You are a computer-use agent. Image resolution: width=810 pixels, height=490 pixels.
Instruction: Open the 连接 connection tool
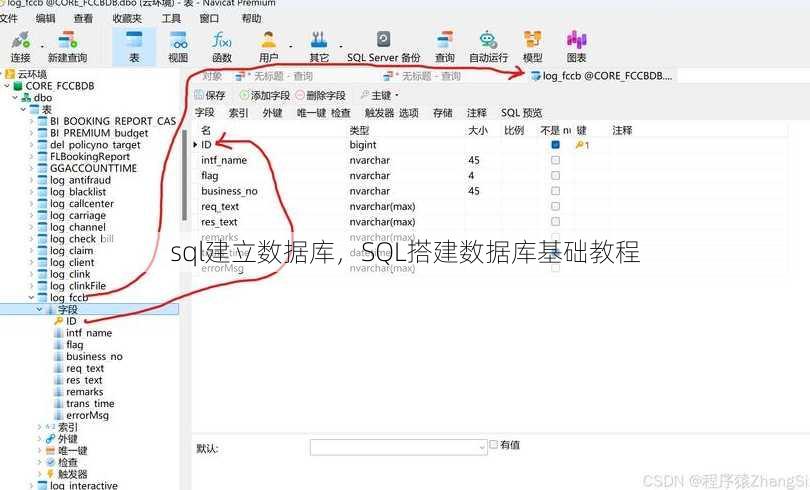(x=21, y=46)
